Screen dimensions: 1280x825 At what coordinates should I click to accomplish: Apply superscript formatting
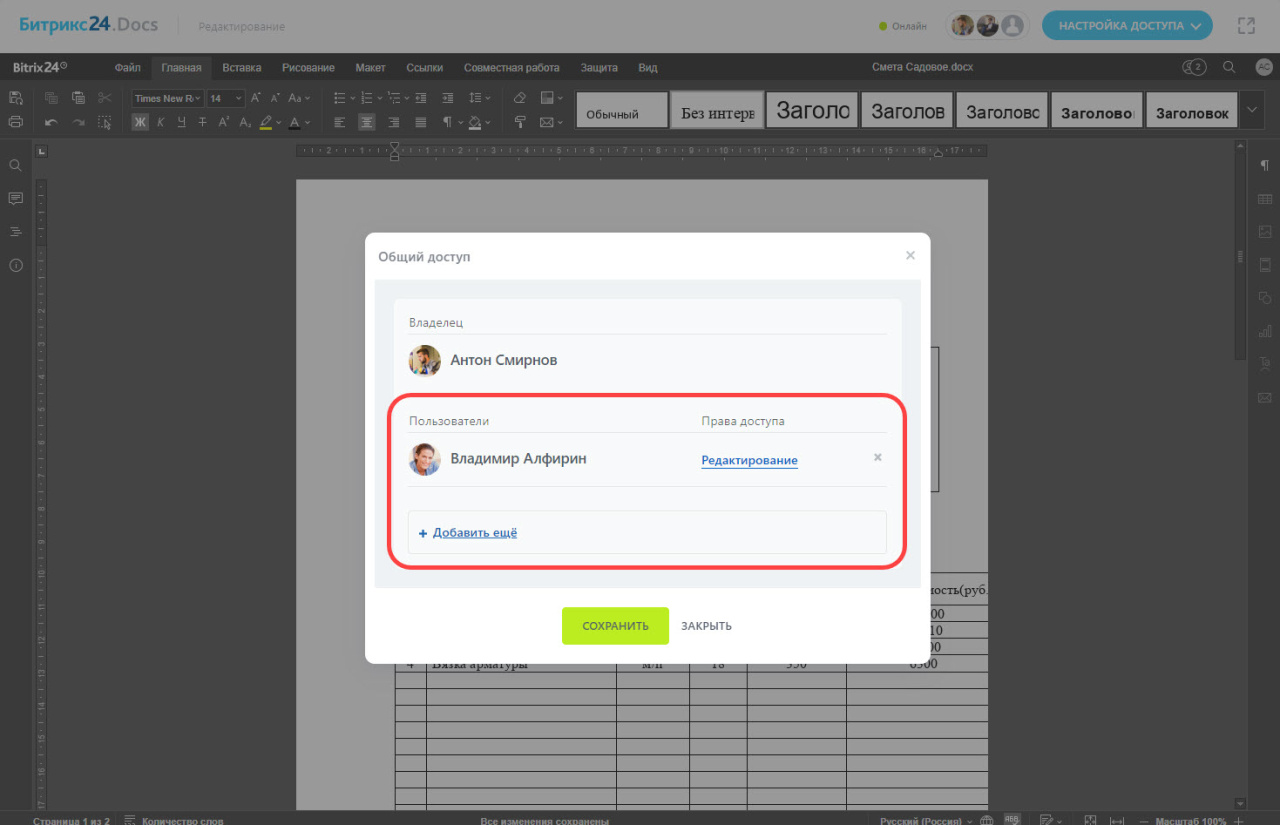(224, 122)
